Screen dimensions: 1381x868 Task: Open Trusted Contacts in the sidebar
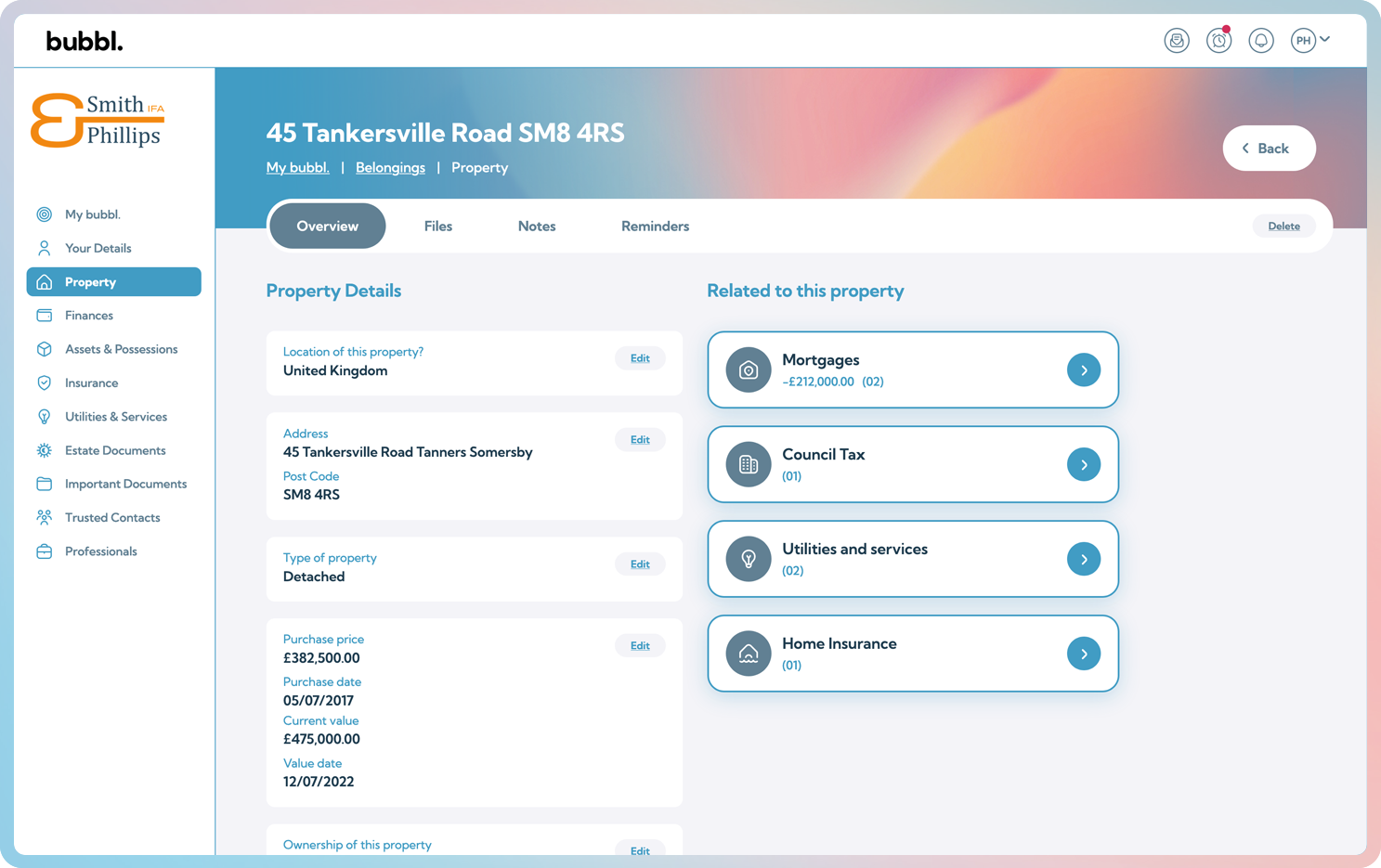[112, 518]
